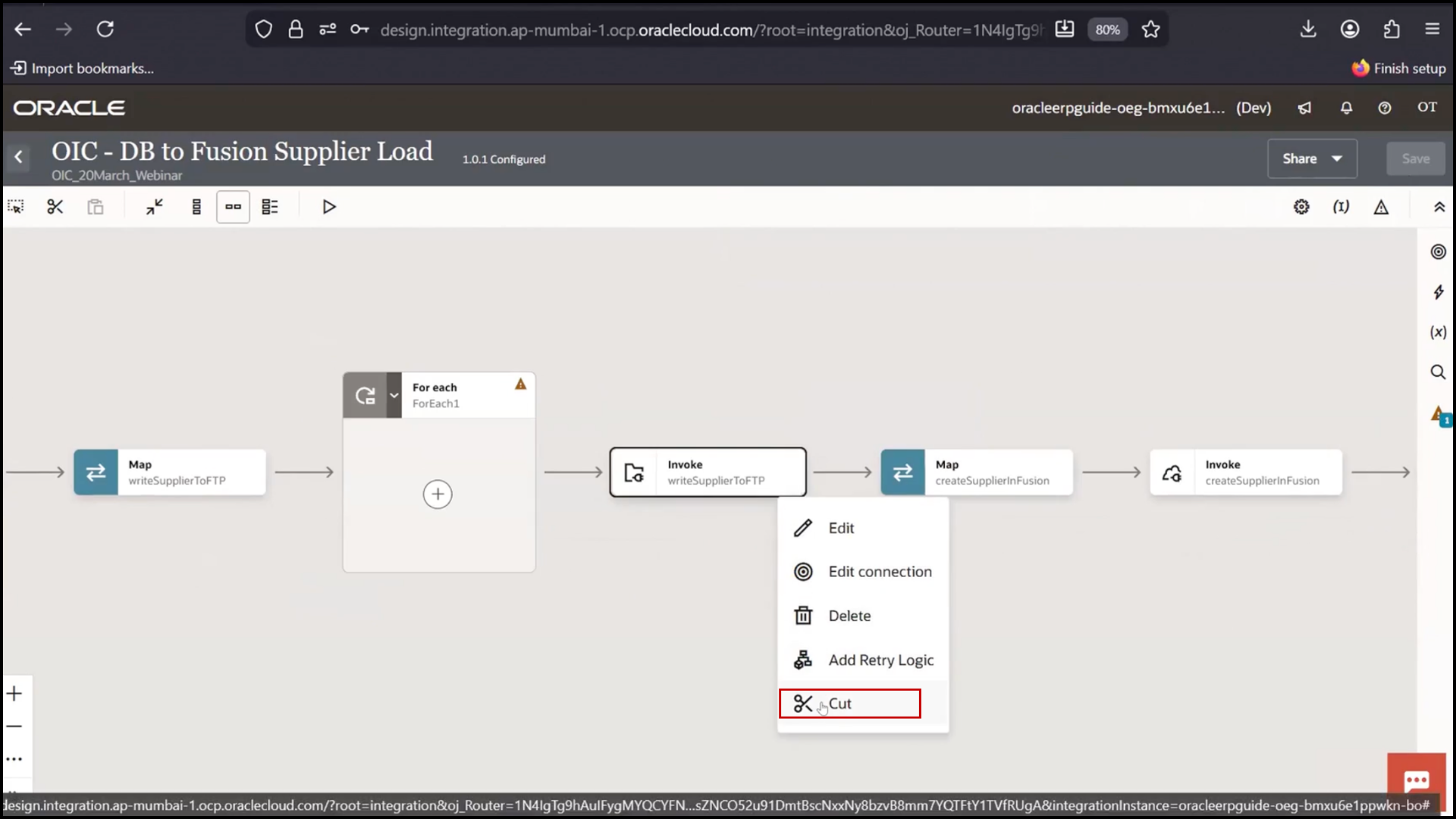Open the Triggers target icon in sidebar
Image resolution: width=1456 pixels, height=819 pixels.
click(x=1438, y=252)
